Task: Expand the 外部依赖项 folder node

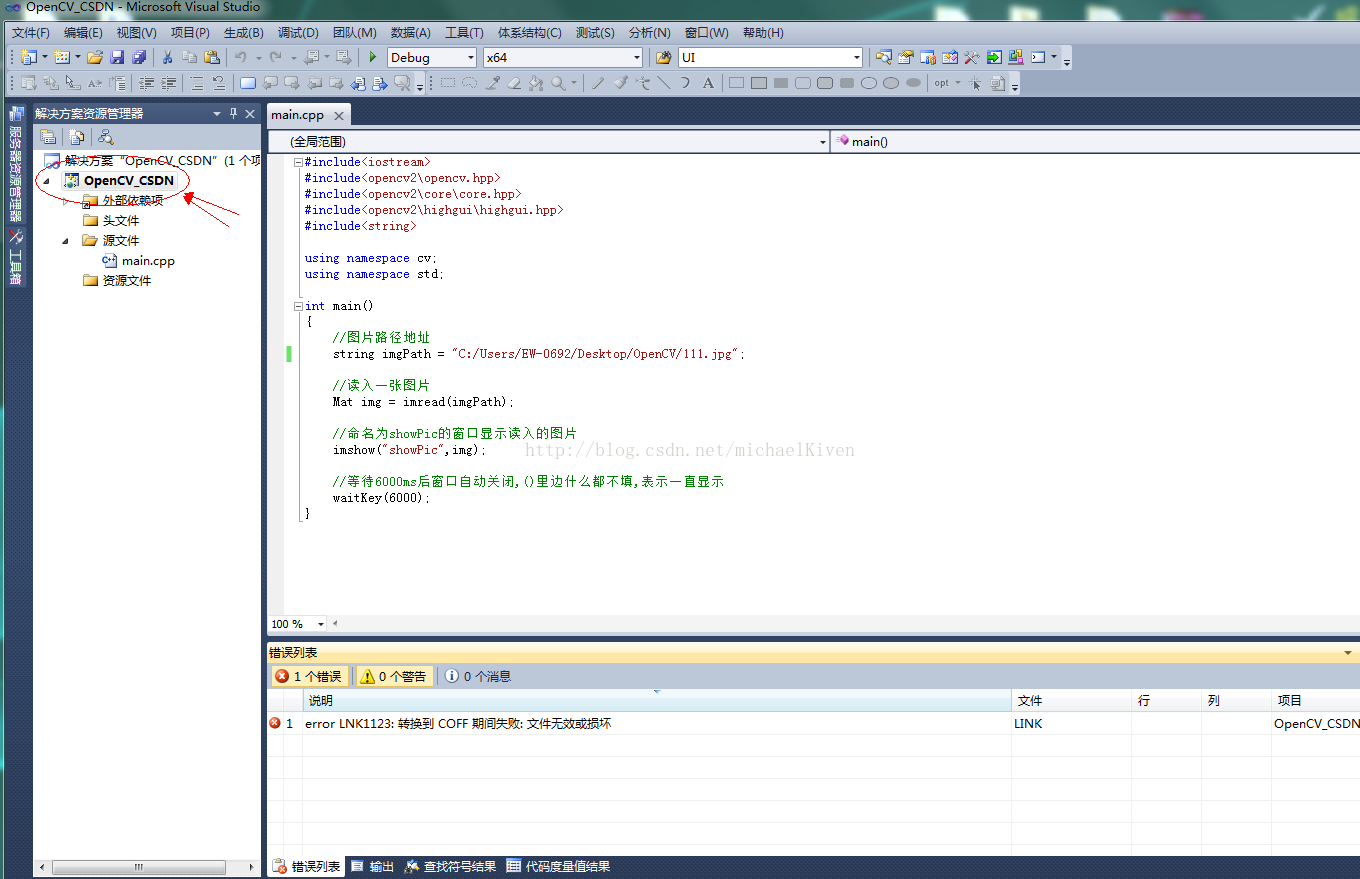Action: (66, 201)
